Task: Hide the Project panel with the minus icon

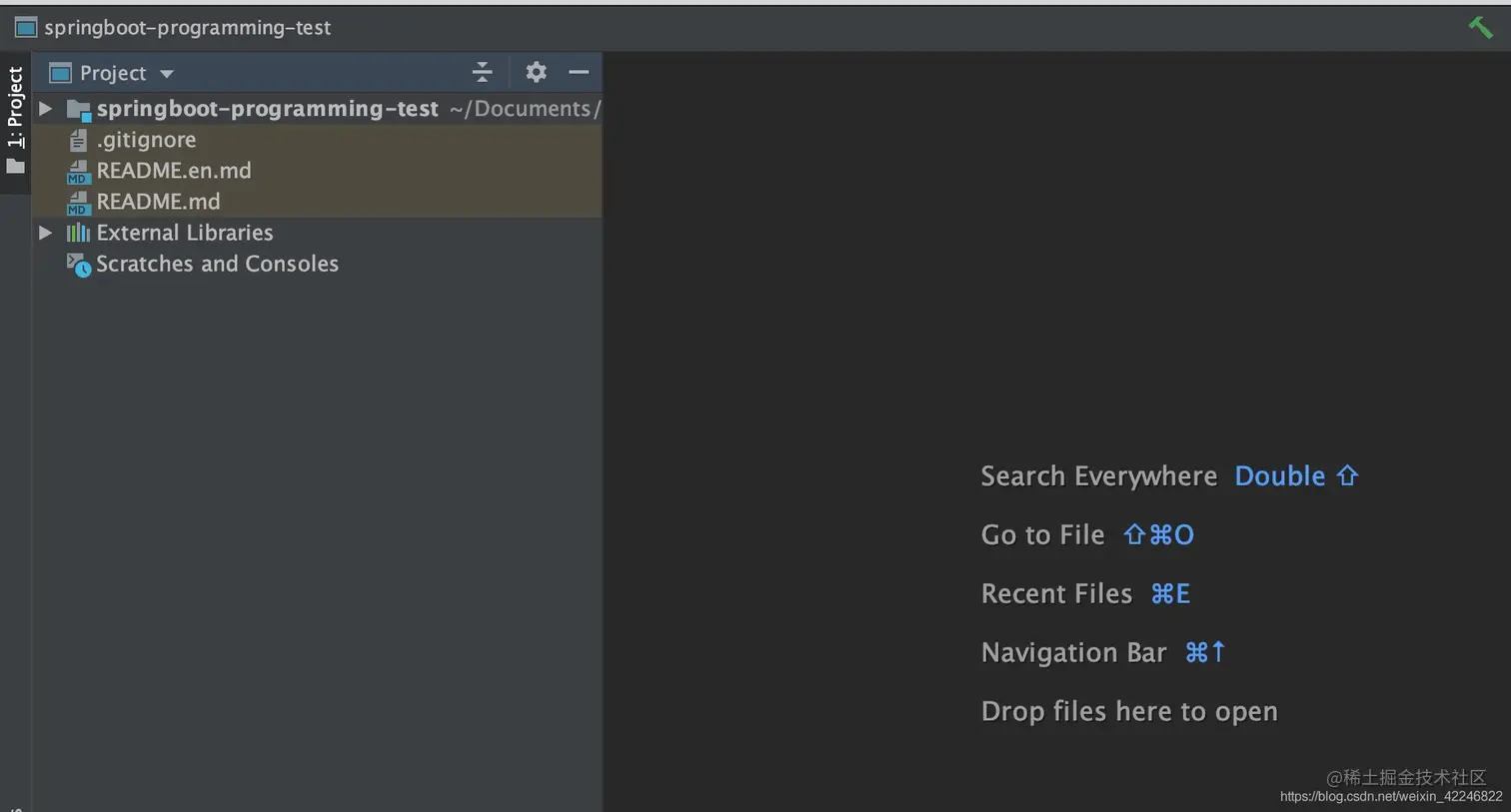Action: (579, 72)
